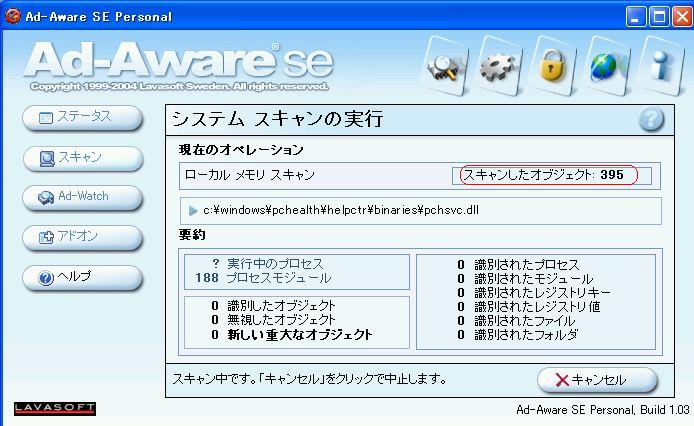This screenshot has height=426, width=694.
Task: Click the 識別されたレジストリ値 row
Action: (x=528, y=306)
